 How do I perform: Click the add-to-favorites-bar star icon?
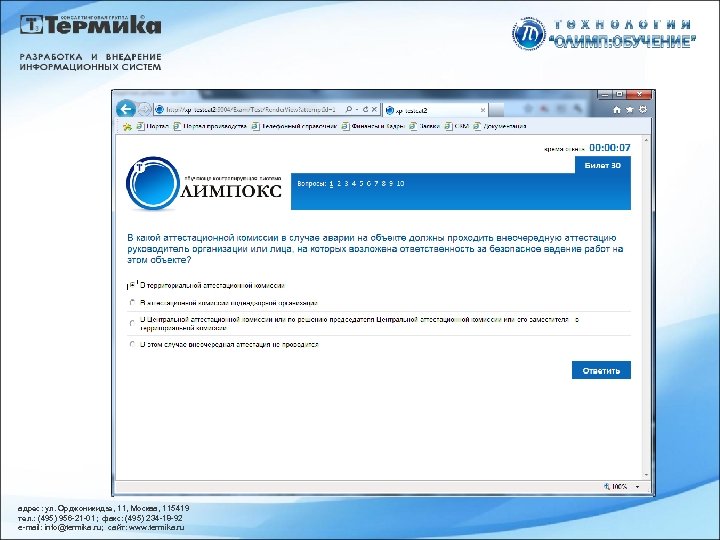tap(127, 126)
